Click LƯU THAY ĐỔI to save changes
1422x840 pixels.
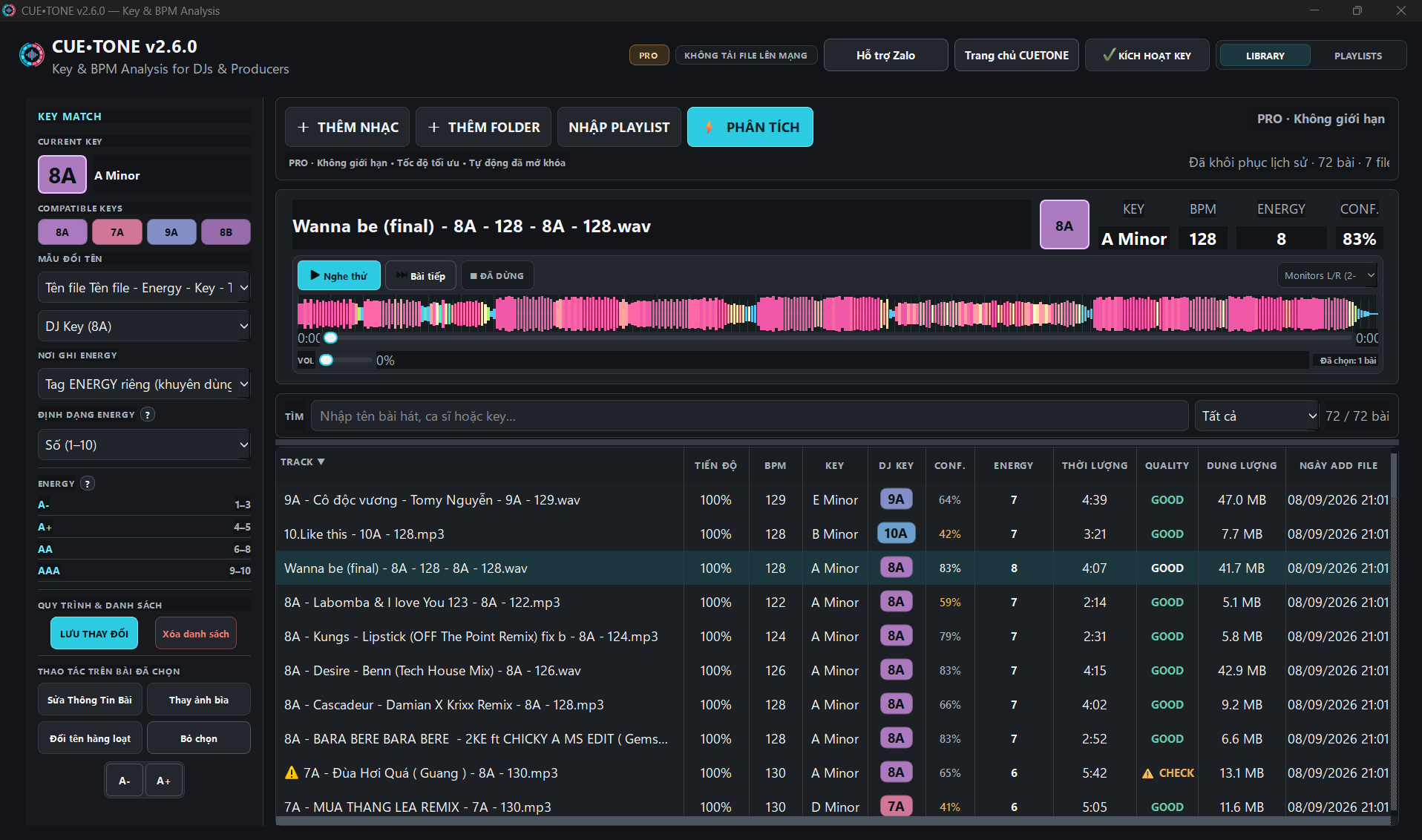(x=94, y=634)
